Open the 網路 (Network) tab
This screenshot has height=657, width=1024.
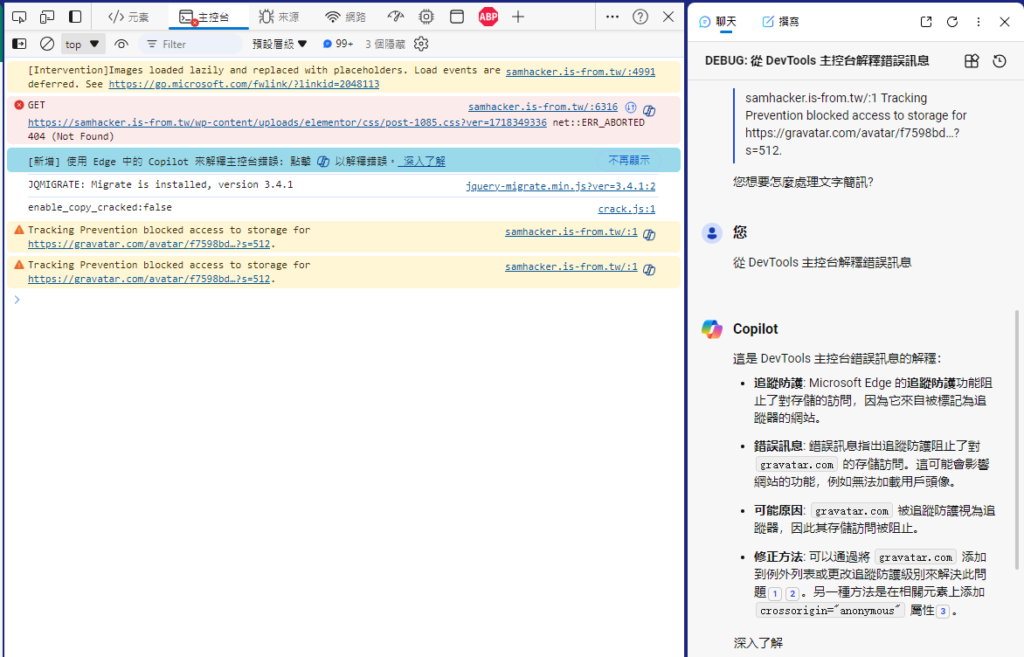point(346,17)
